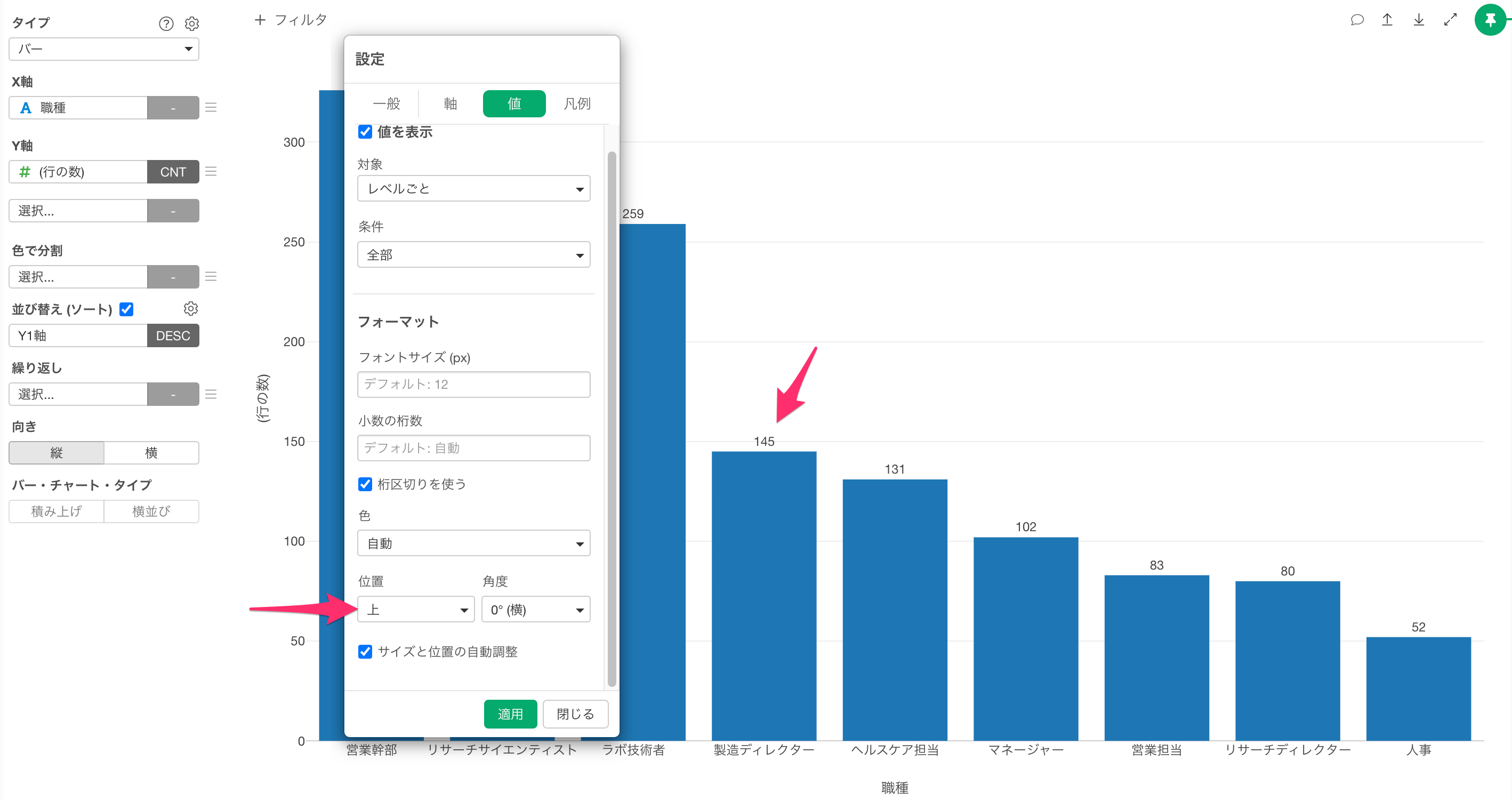The width and height of the screenshot is (1512, 800).
Task: Open the タイプ バー dropdown
Action: [104, 49]
